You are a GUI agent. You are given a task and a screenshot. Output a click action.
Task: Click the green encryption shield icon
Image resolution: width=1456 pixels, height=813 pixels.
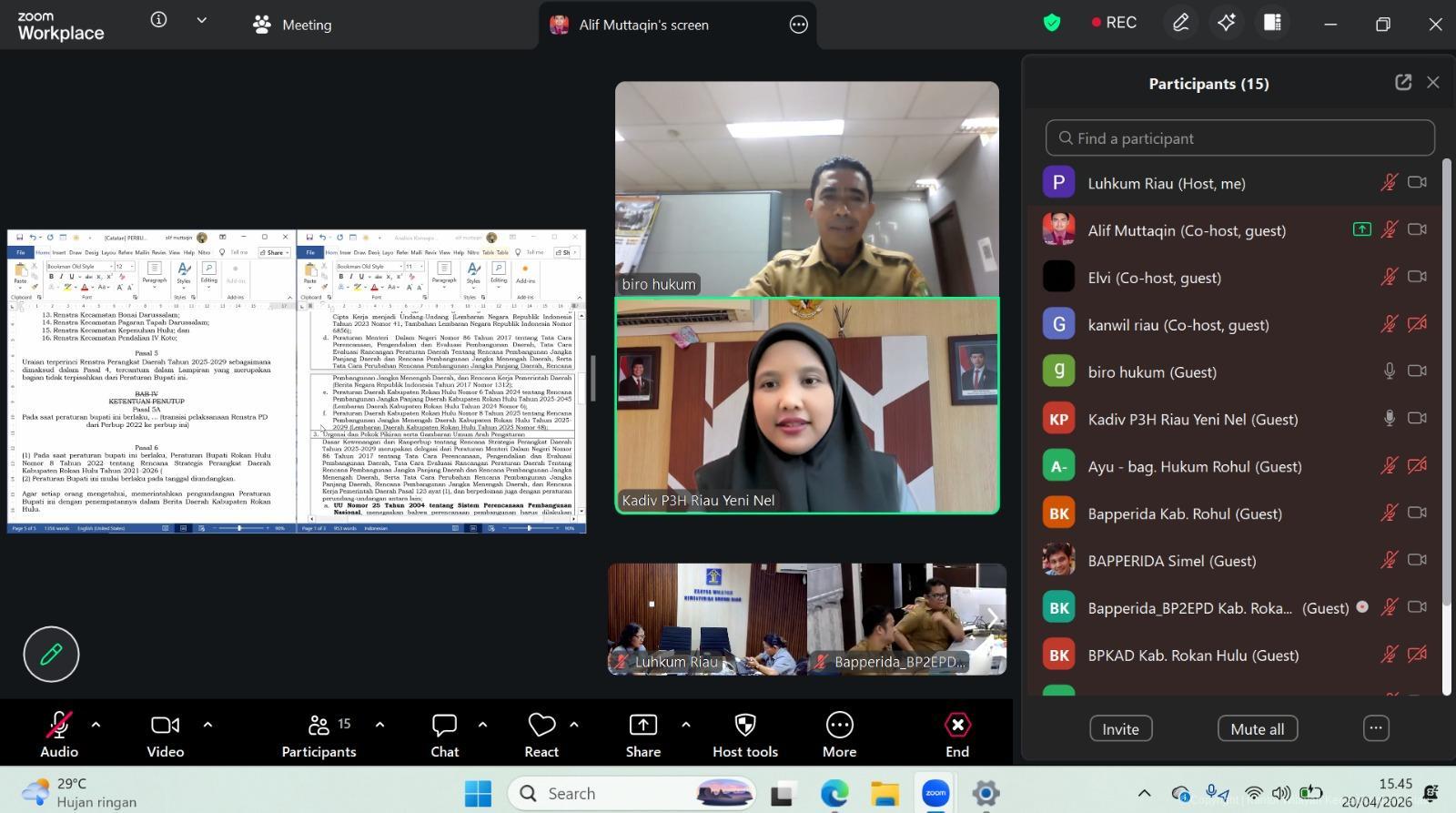point(1052,24)
